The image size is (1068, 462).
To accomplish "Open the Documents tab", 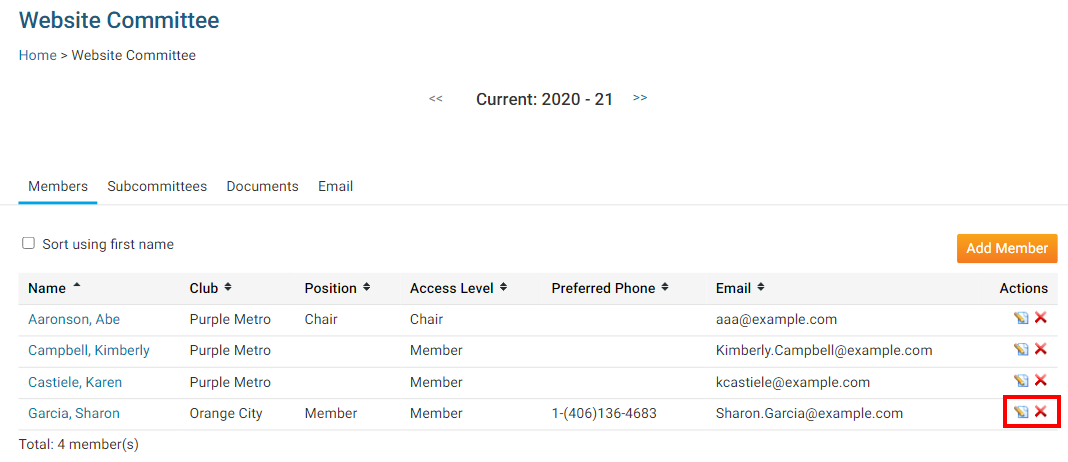I will 262,186.
